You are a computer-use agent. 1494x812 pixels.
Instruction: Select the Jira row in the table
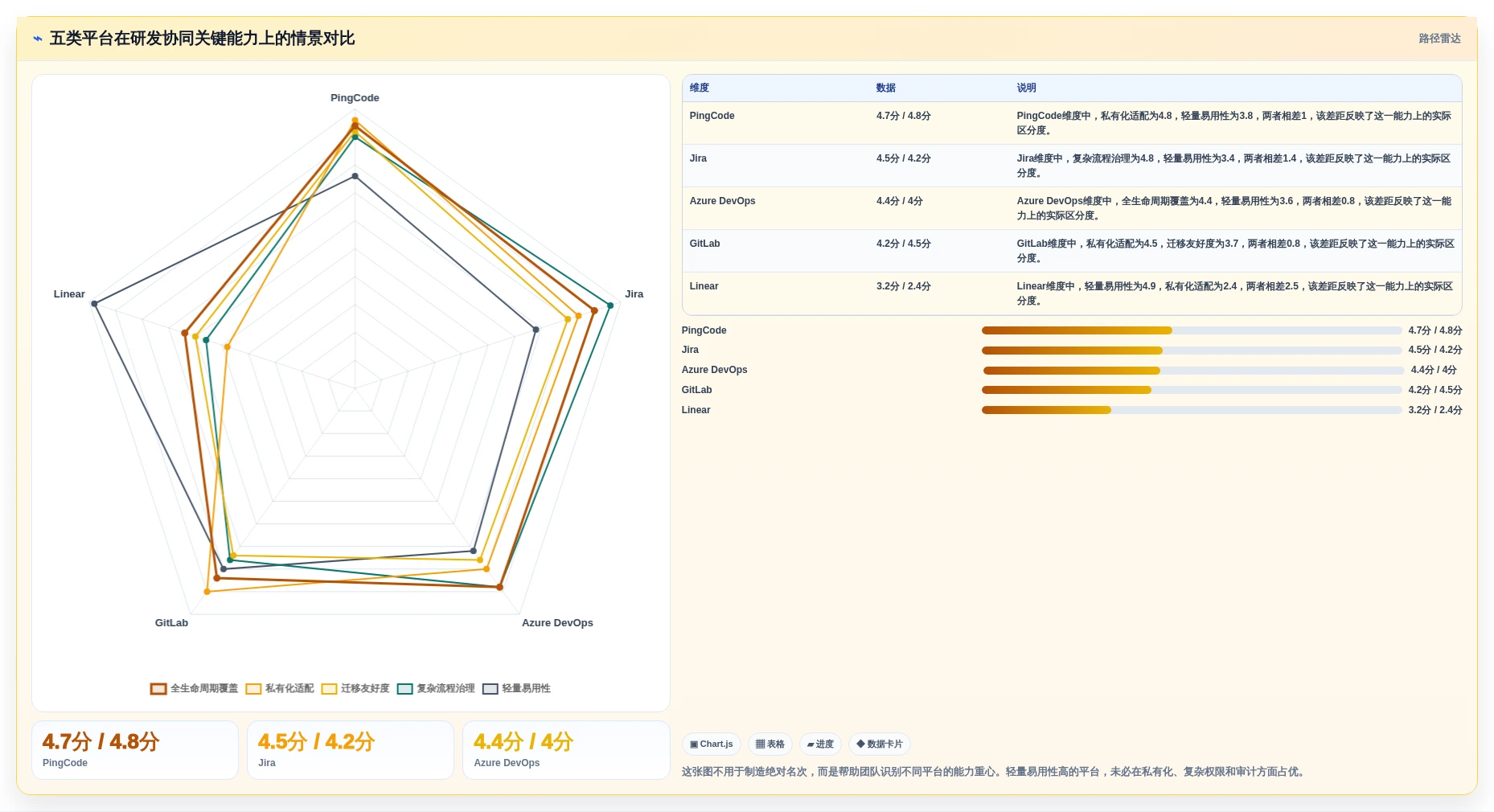pos(1072,166)
